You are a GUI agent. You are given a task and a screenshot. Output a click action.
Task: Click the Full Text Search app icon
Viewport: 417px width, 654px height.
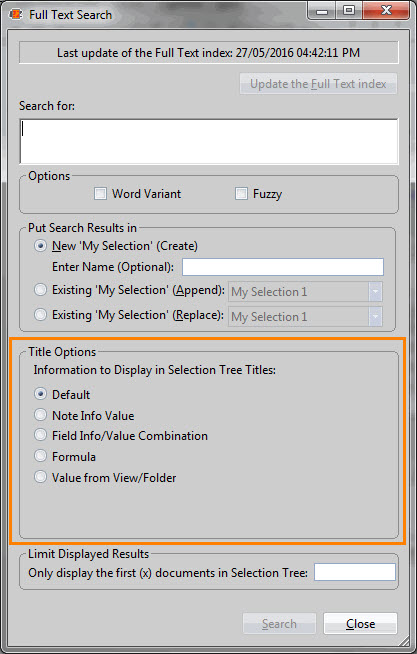tap(16, 15)
